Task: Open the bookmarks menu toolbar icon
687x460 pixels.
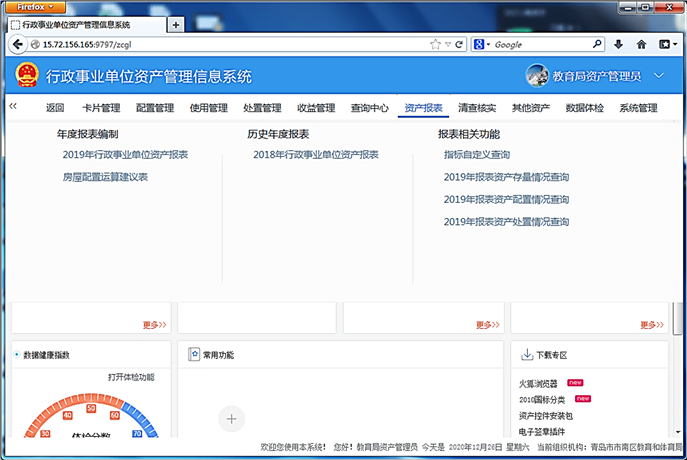Action: point(668,44)
